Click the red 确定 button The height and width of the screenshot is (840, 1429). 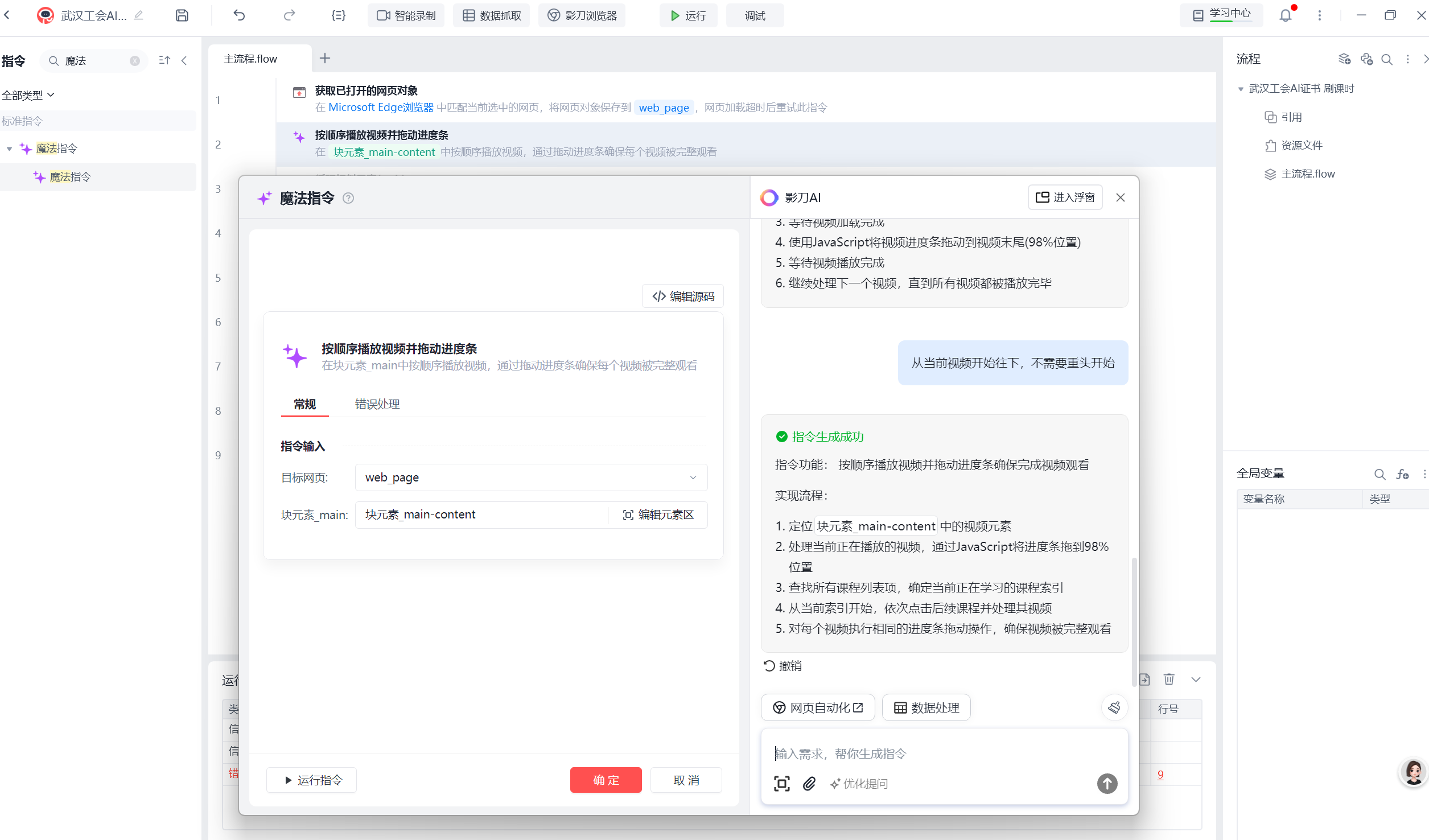pyautogui.click(x=606, y=780)
